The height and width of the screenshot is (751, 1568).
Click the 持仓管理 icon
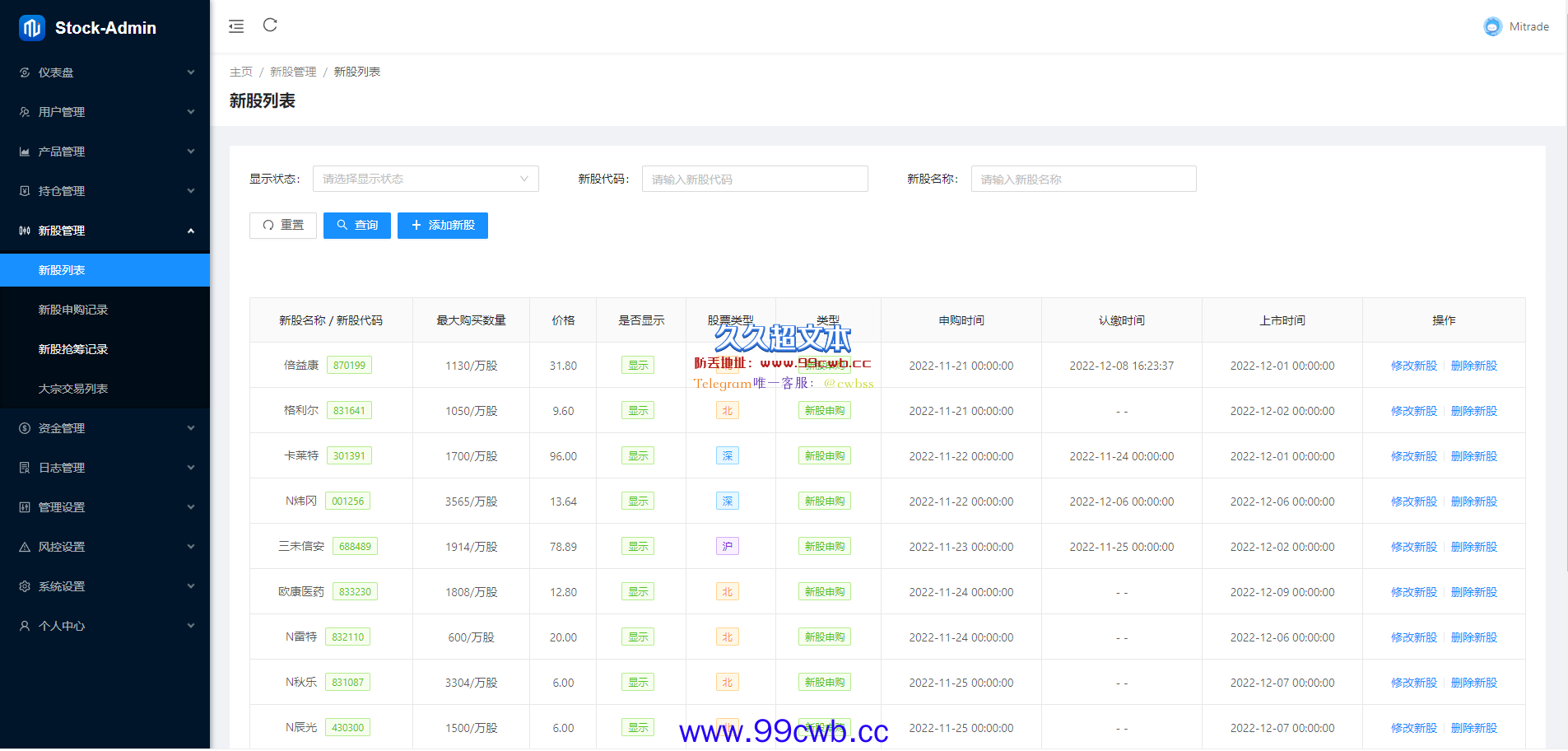[25, 191]
